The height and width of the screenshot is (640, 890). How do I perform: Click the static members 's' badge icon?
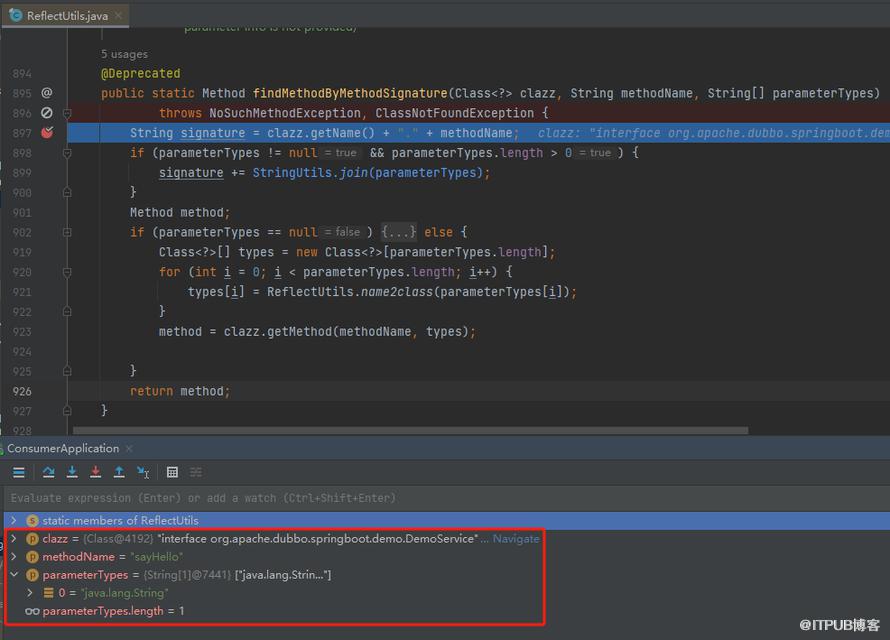click(x=32, y=520)
